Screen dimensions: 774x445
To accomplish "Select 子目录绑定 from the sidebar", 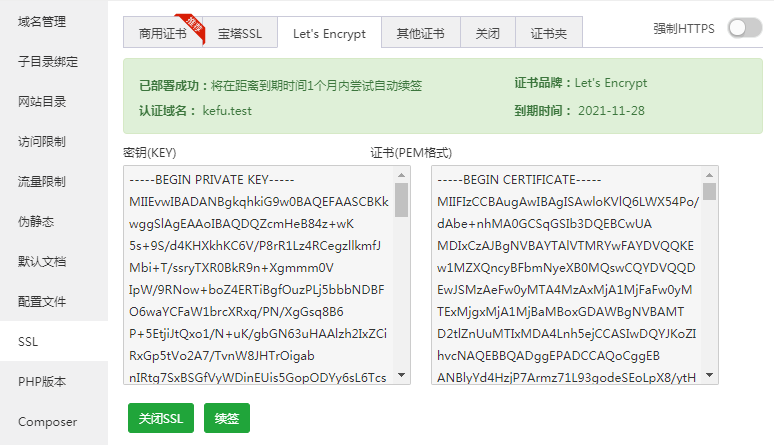I will tap(48, 60).
